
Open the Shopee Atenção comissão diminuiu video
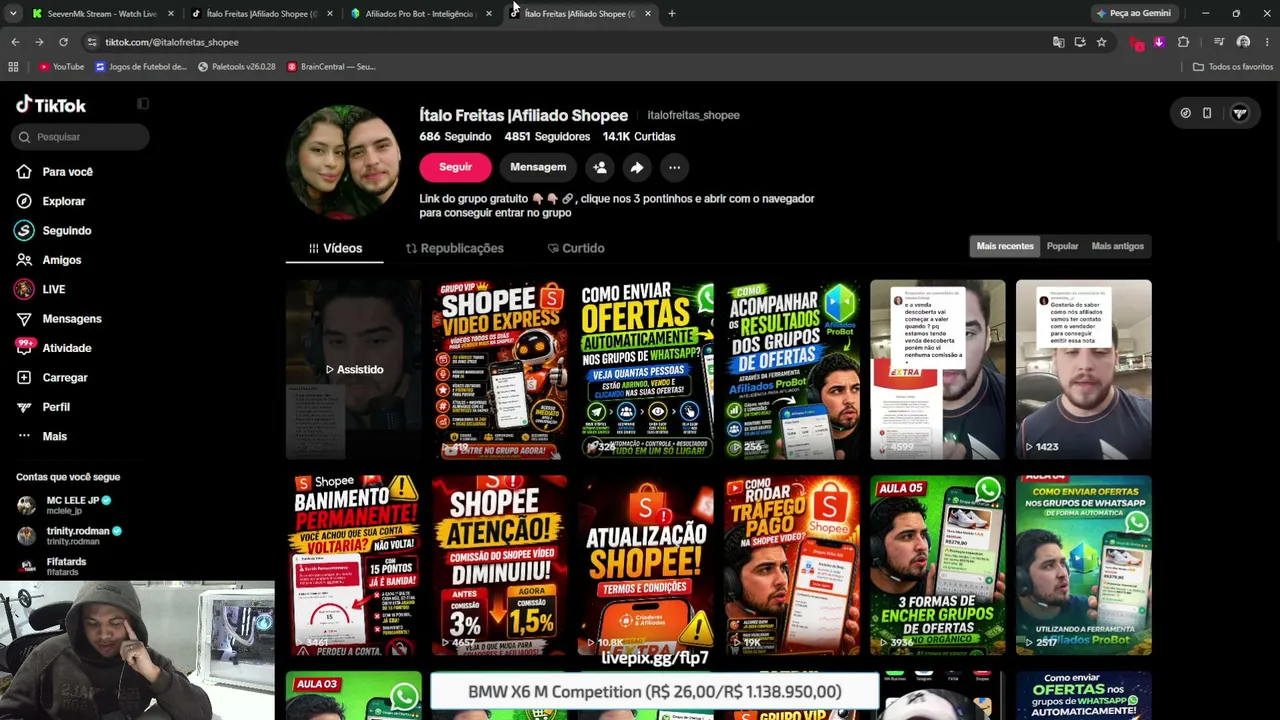tap(499, 565)
